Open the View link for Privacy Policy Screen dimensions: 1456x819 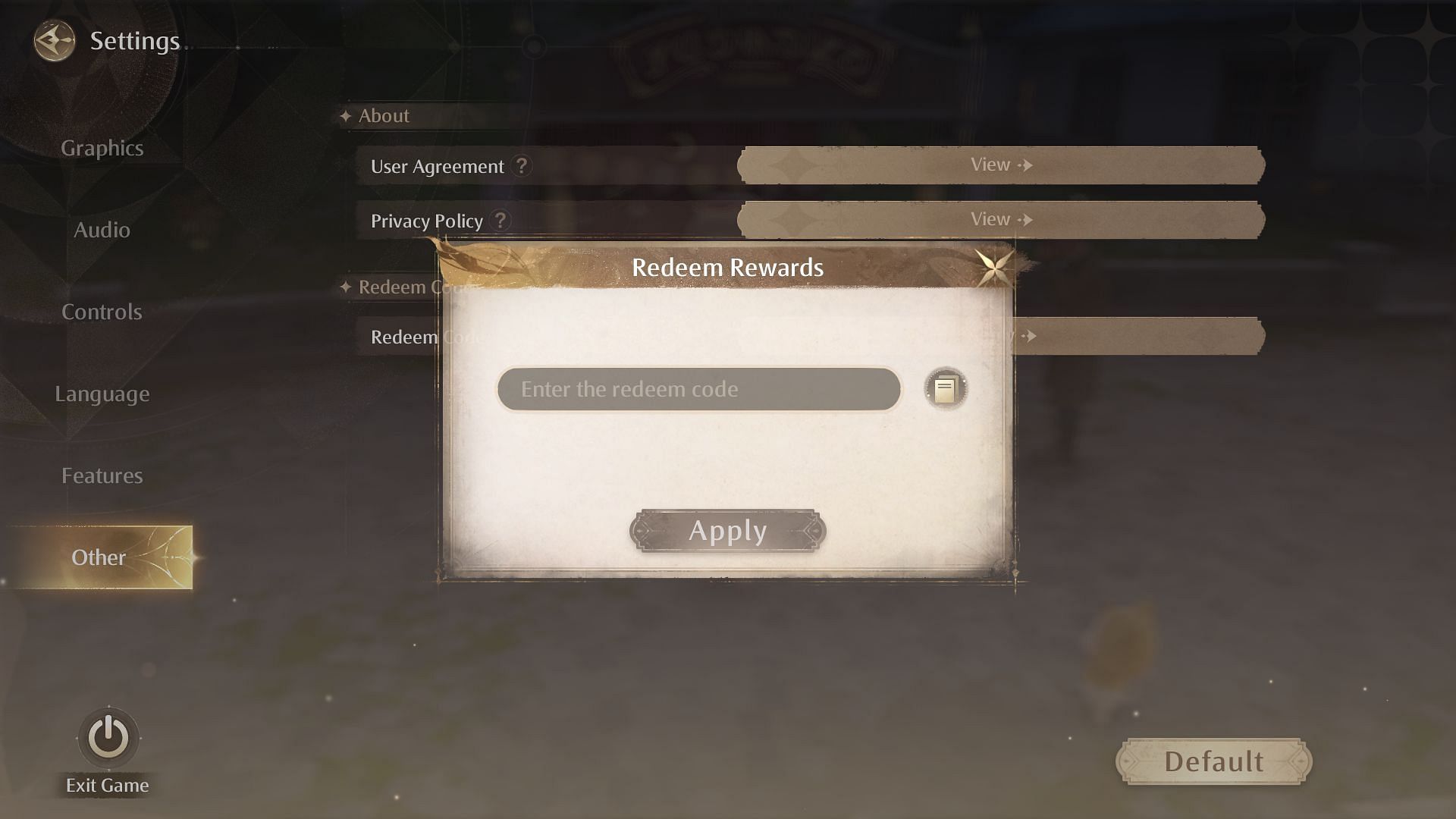tap(999, 219)
